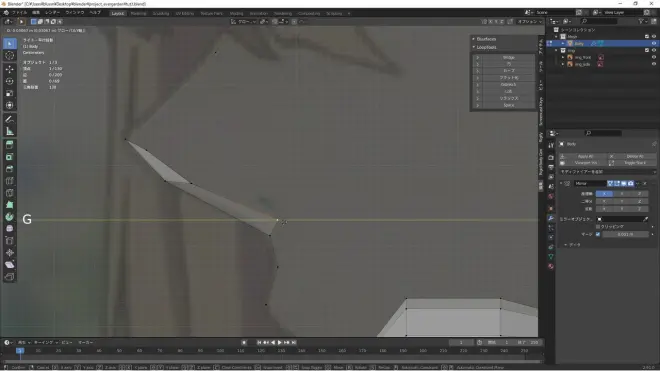Toggle exclude checkbox for img collection
The width and height of the screenshot is (660, 371).
647,50
